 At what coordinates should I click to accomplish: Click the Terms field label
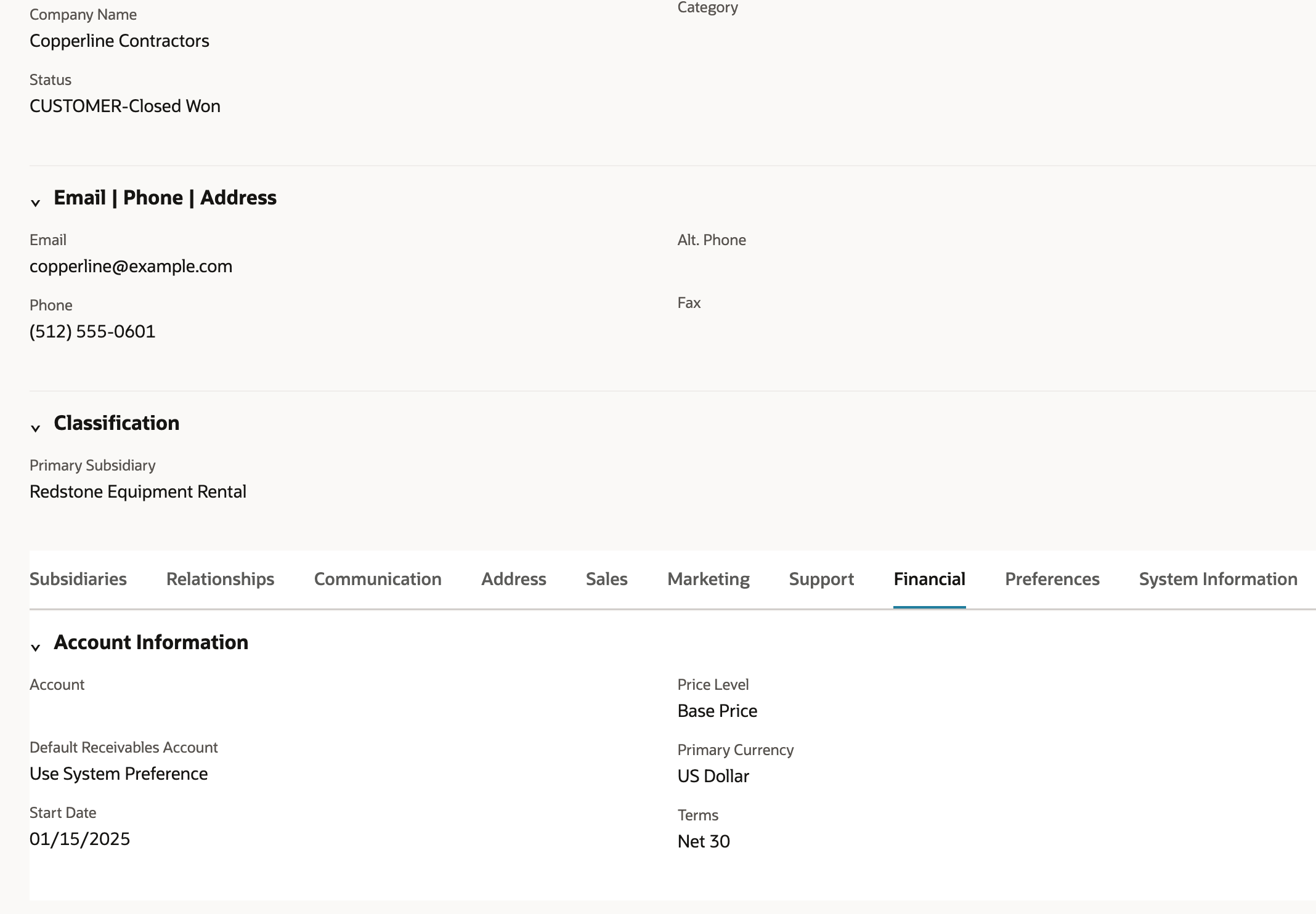coord(698,815)
